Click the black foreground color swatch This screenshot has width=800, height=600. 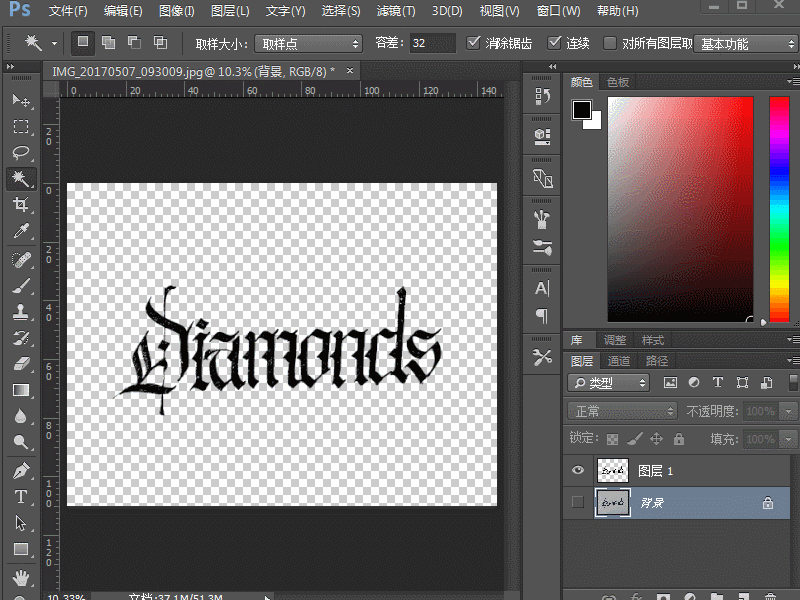[x=581, y=110]
